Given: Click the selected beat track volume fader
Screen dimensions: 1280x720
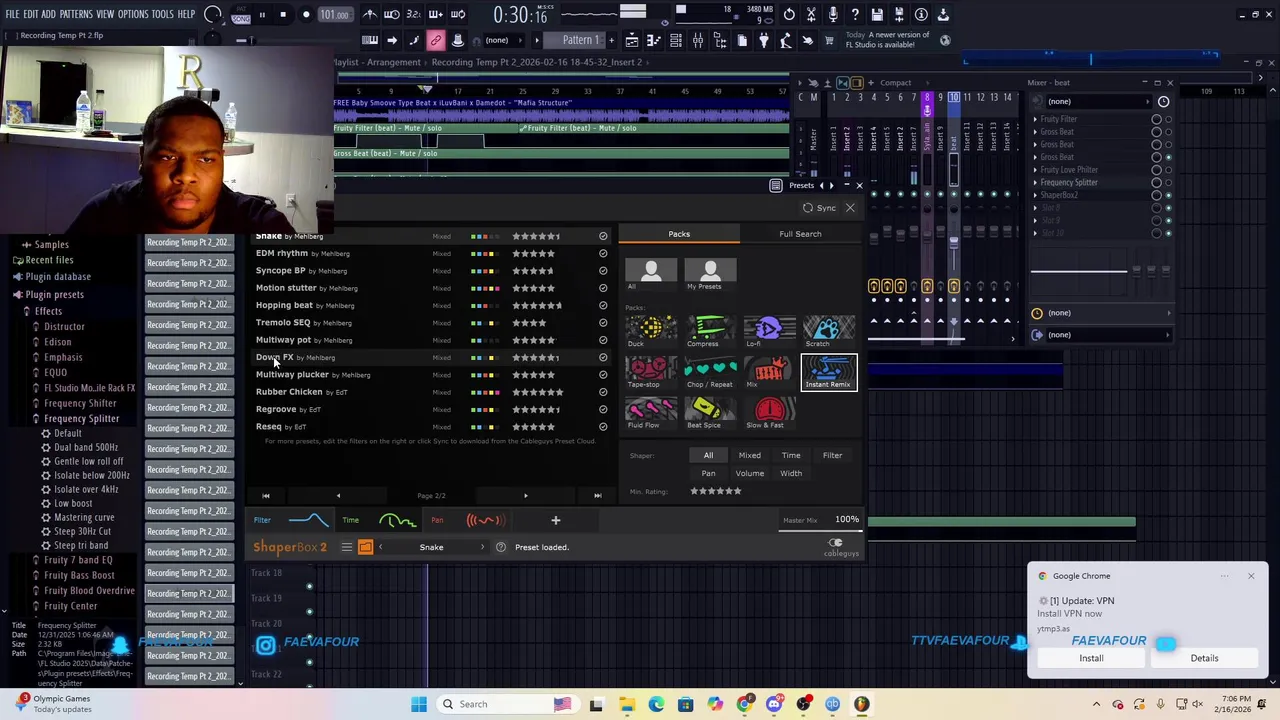Looking at the screenshot, I should 954,241.
